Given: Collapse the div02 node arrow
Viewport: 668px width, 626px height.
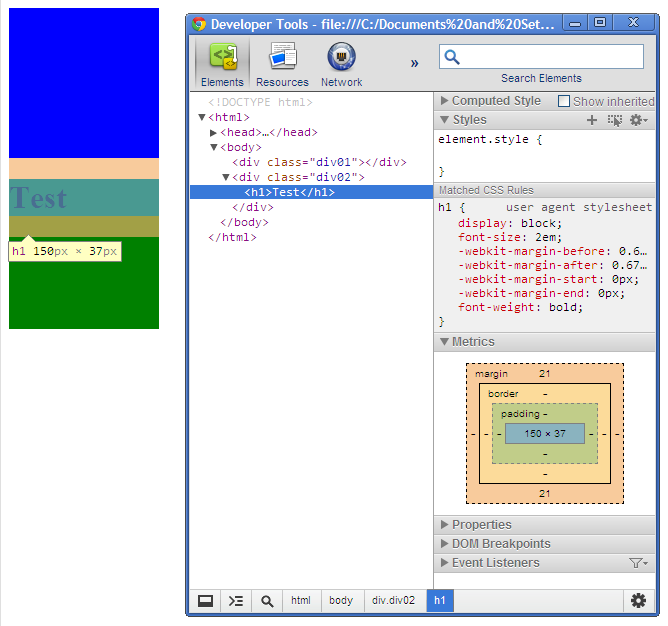Looking at the screenshot, I should [x=226, y=177].
